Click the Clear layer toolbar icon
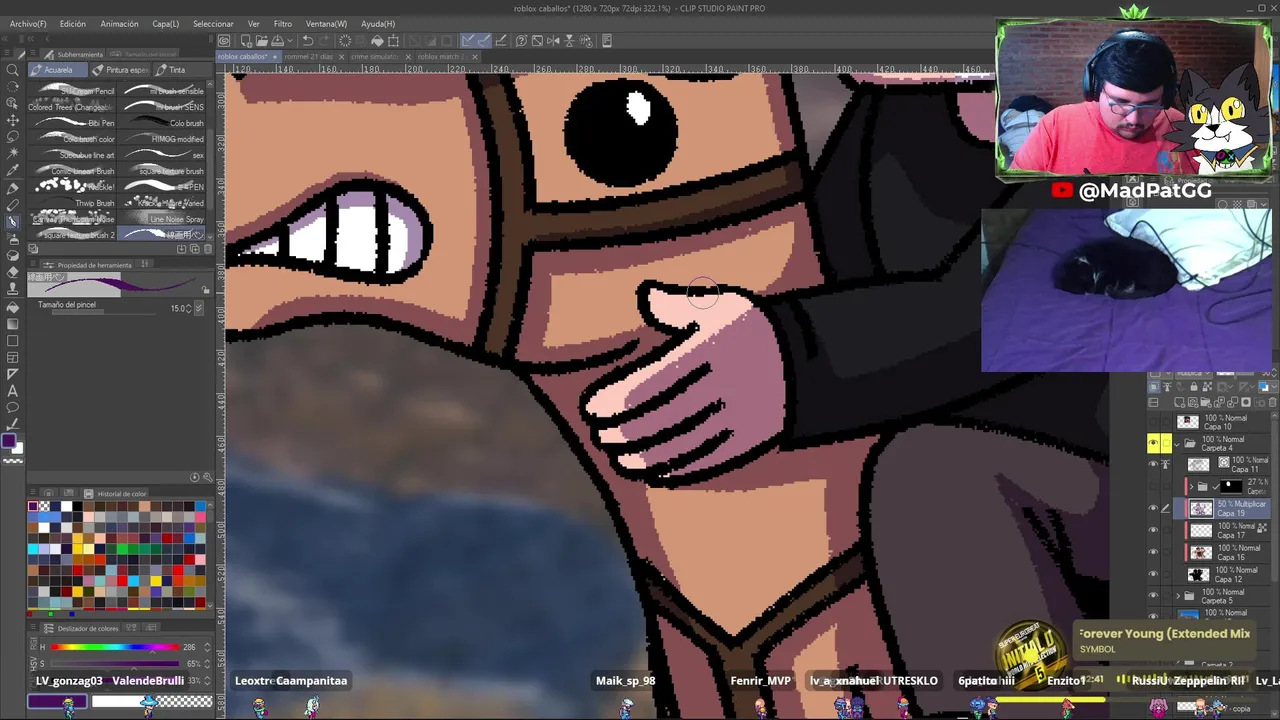Screen dimensions: 1280x720 pyautogui.click(x=345, y=41)
